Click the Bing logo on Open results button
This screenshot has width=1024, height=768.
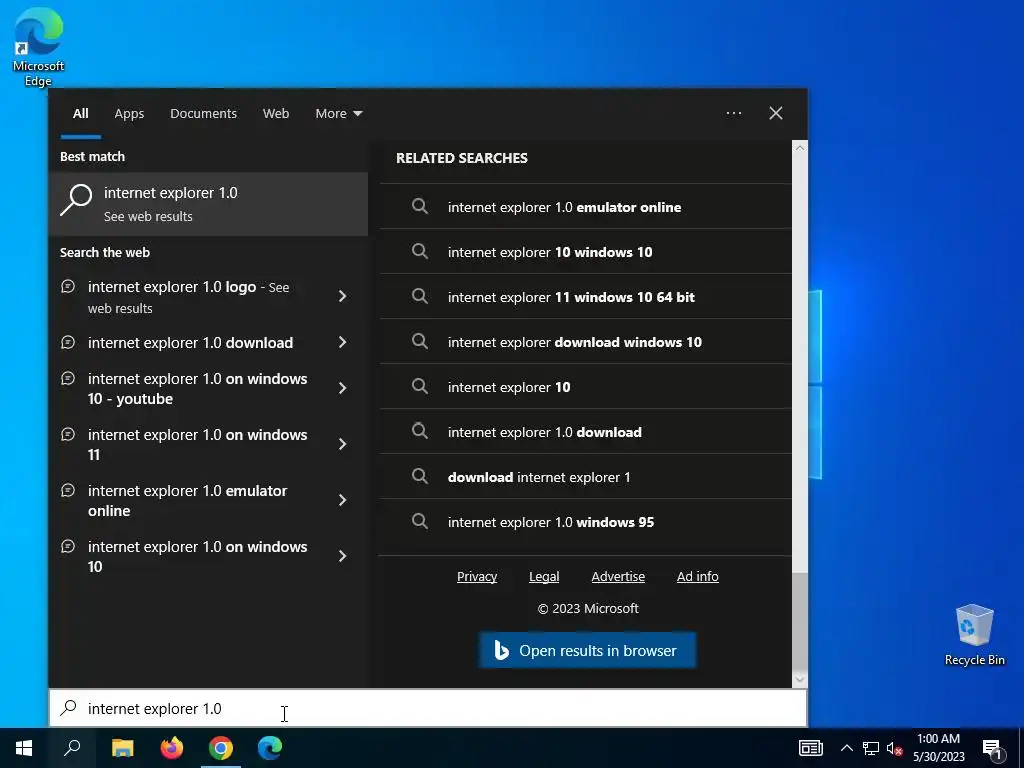click(501, 650)
